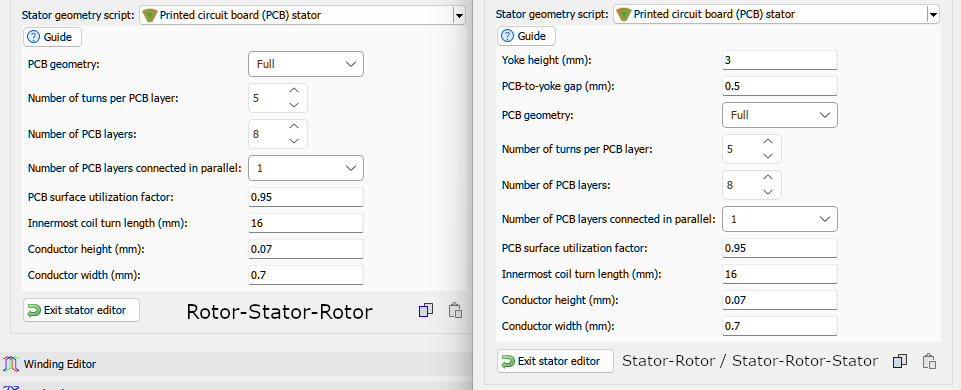Edit innermost coil turn length in right panel
Viewport: 961px width, 390px height.
pos(780,274)
